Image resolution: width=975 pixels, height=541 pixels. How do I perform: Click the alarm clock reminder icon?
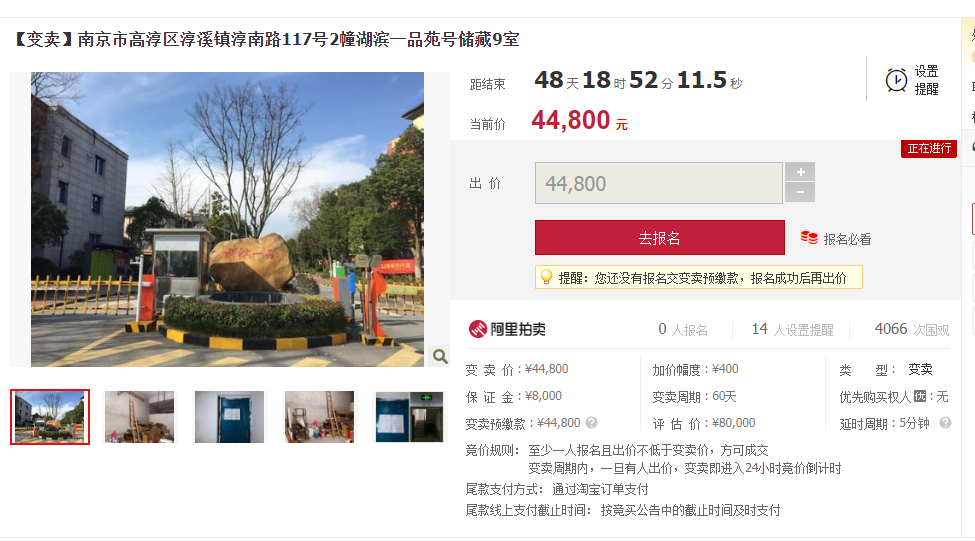point(896,80)
